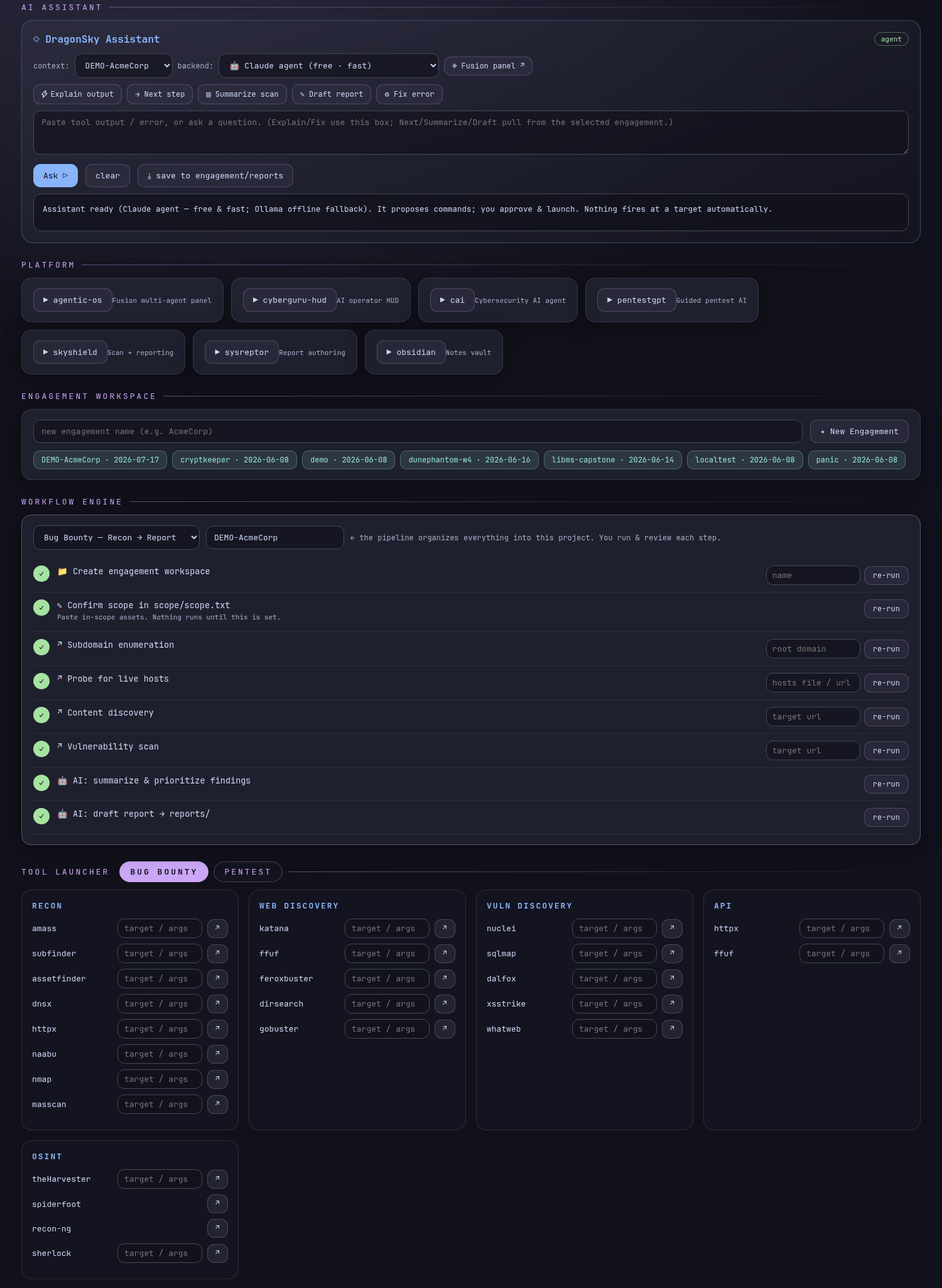Click the Ask button
This screenshot has width=942, height=1288.
pos(55,176)
